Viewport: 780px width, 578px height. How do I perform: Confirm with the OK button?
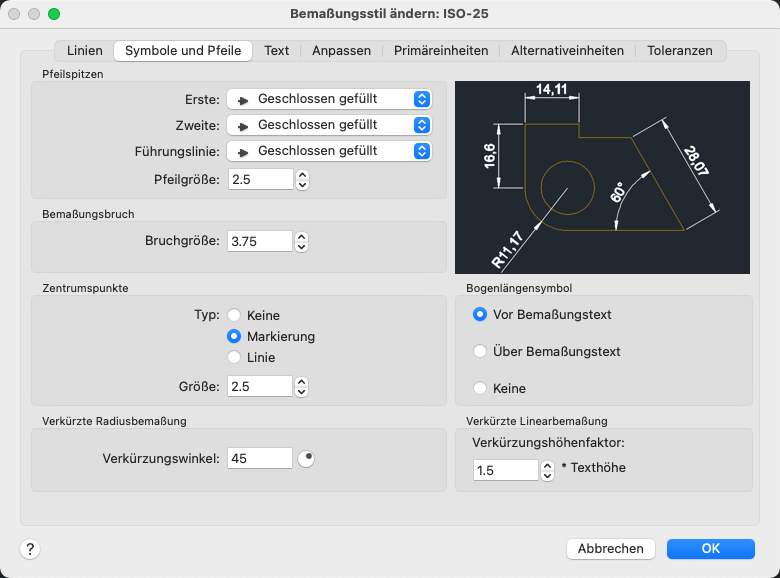(x=711, y=548)
